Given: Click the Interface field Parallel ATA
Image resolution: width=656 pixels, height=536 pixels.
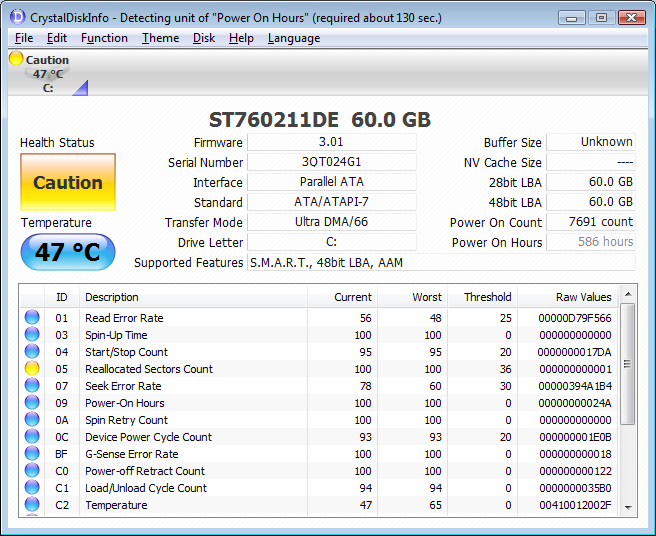Looking at the screenshot, I should [331, 182].
